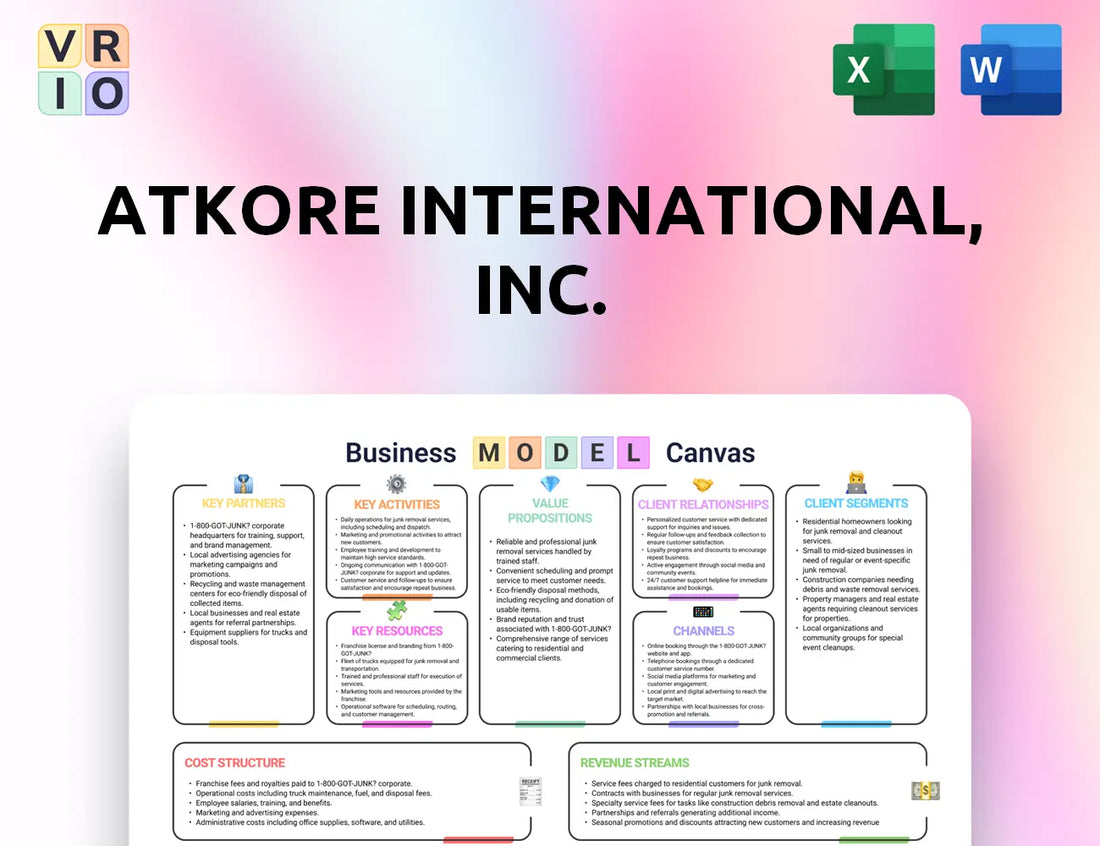
Task: Click the letter M tile
Action: [489, 453]
